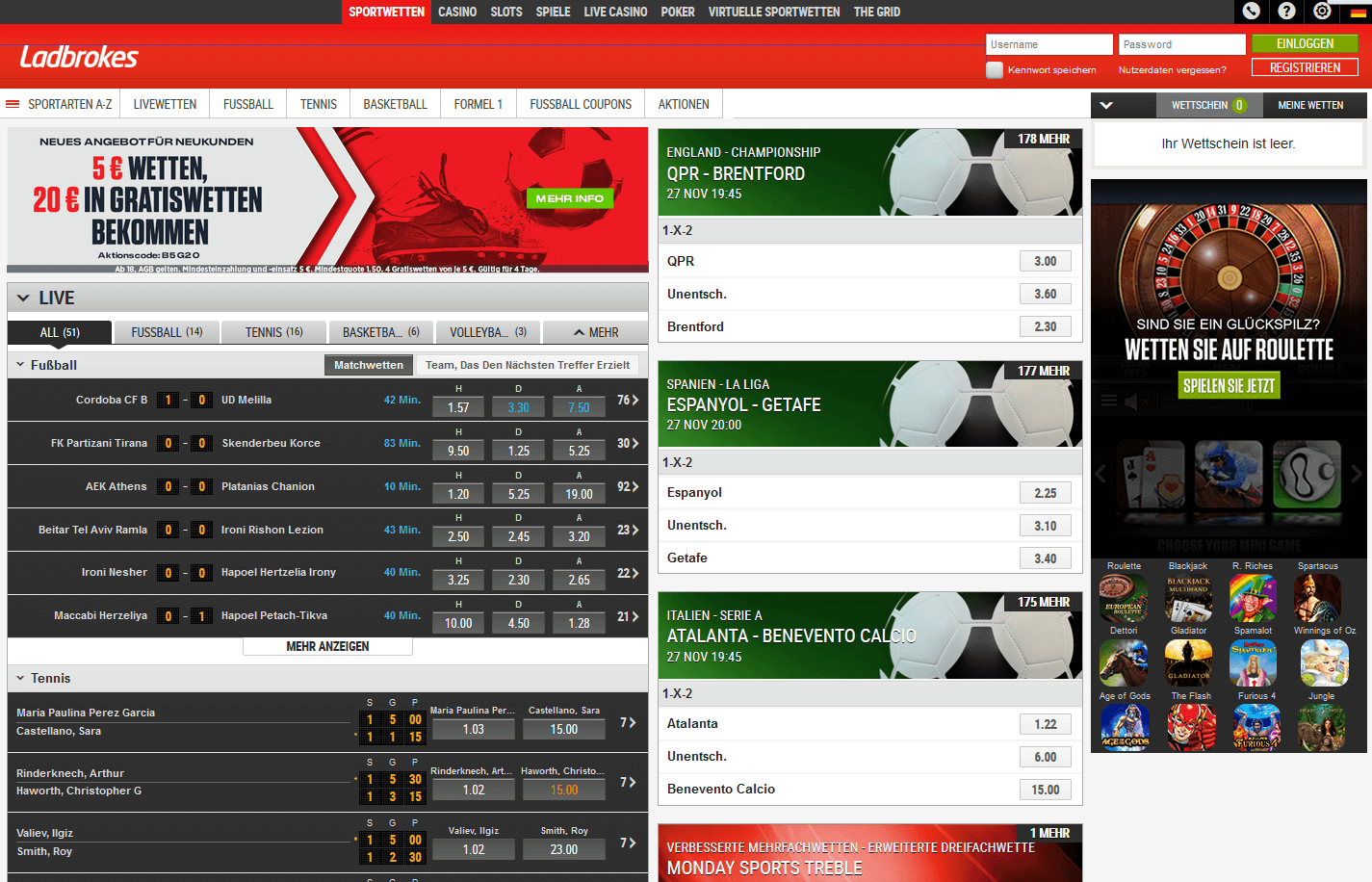Expand markets for Valiev vs Smith tennis match
The height and width of the screenshot is (882, 1372).
tap(629, 843)
